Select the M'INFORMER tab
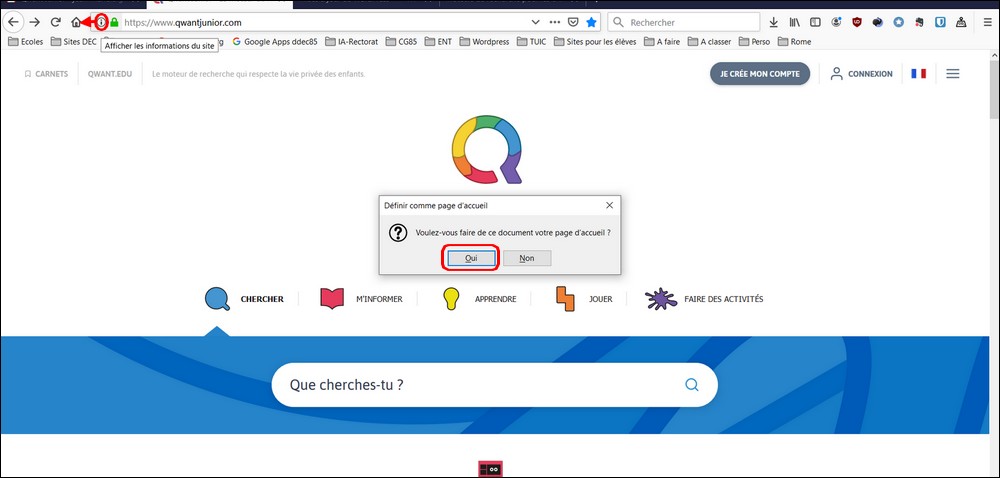The height and width of the screenshot is (478, 1000). point(361,299)
